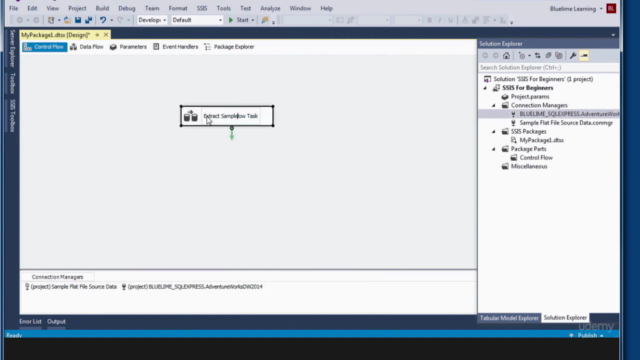Click the Show All Files icon

coord(559,56)
